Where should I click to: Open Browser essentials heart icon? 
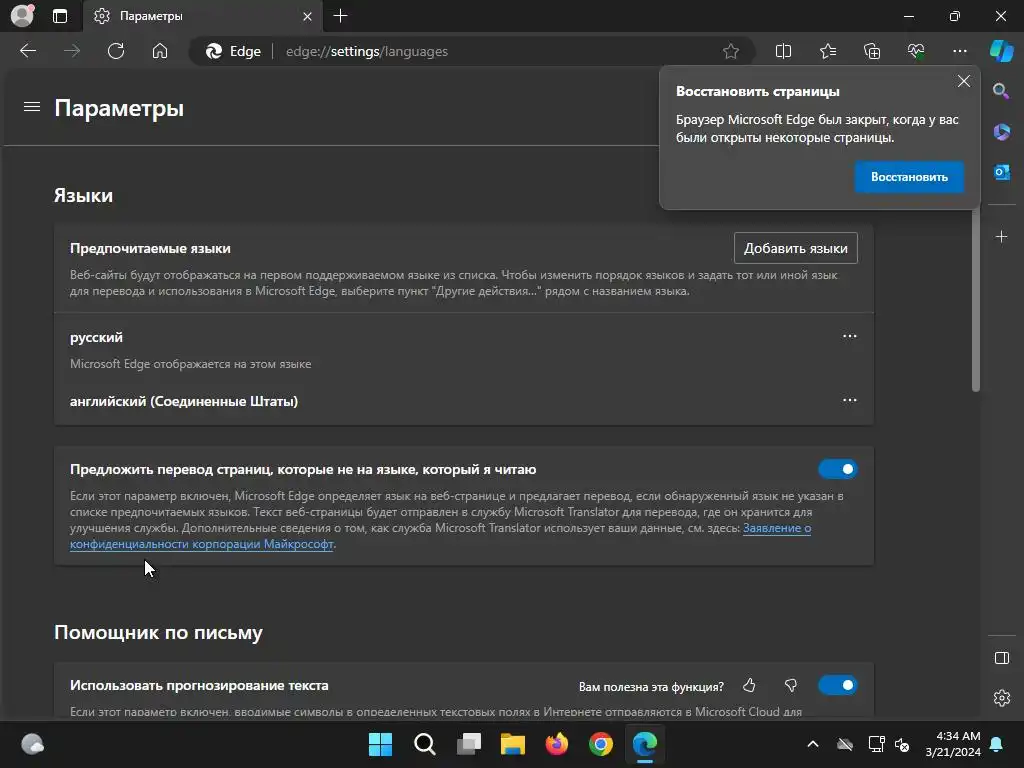(x=916, y=51)
